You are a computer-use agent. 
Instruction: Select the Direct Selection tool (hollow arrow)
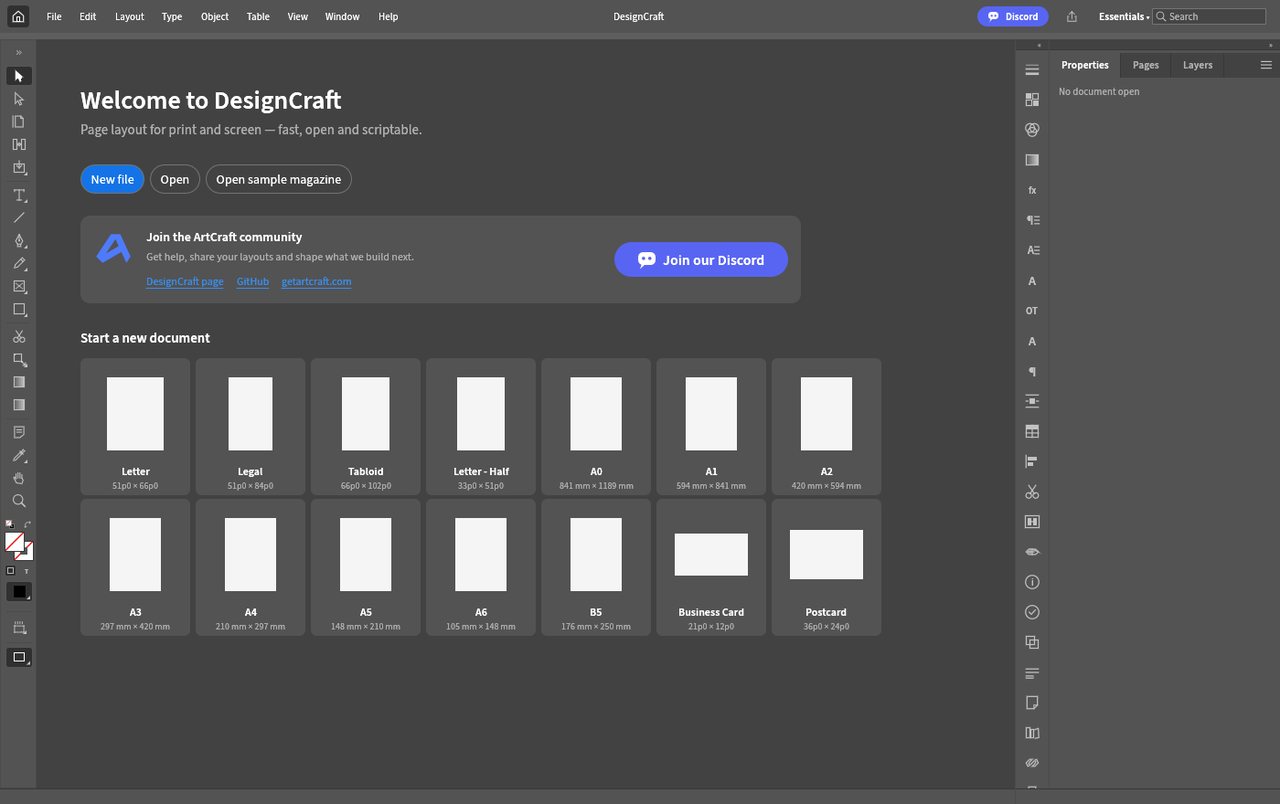19,99
